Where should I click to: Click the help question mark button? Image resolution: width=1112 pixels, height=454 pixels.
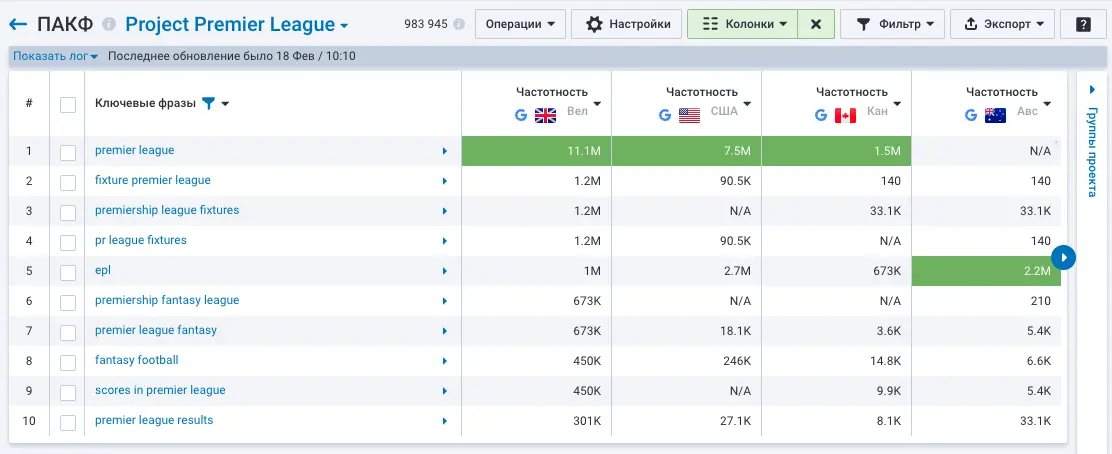pyautogui.click(x=1083, y=24)
